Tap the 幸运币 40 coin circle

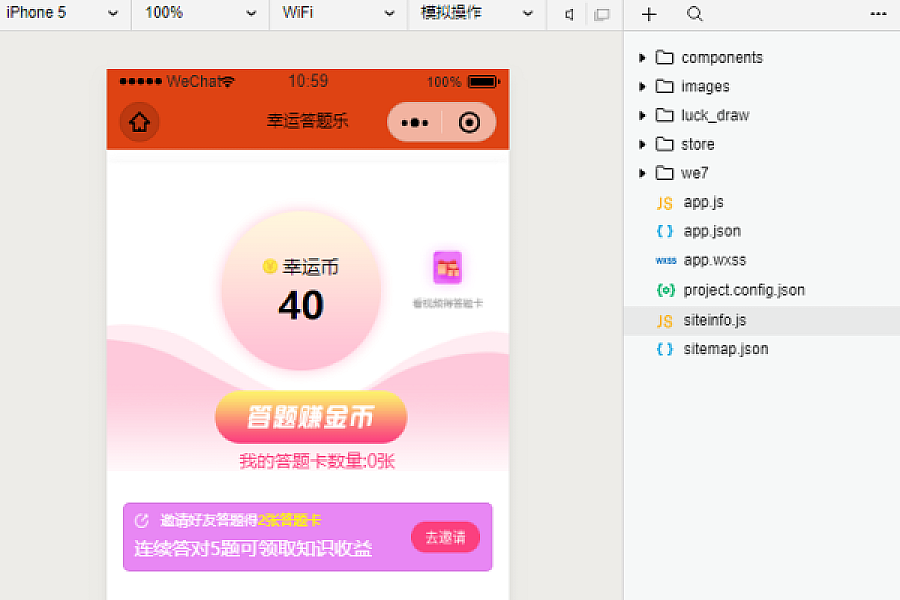point(301,291)
